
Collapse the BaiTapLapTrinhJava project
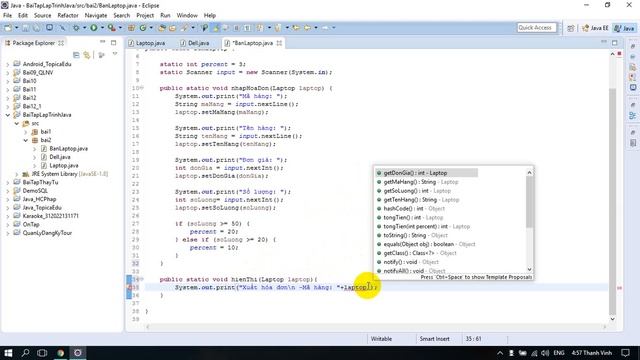[x=8, y=115]
